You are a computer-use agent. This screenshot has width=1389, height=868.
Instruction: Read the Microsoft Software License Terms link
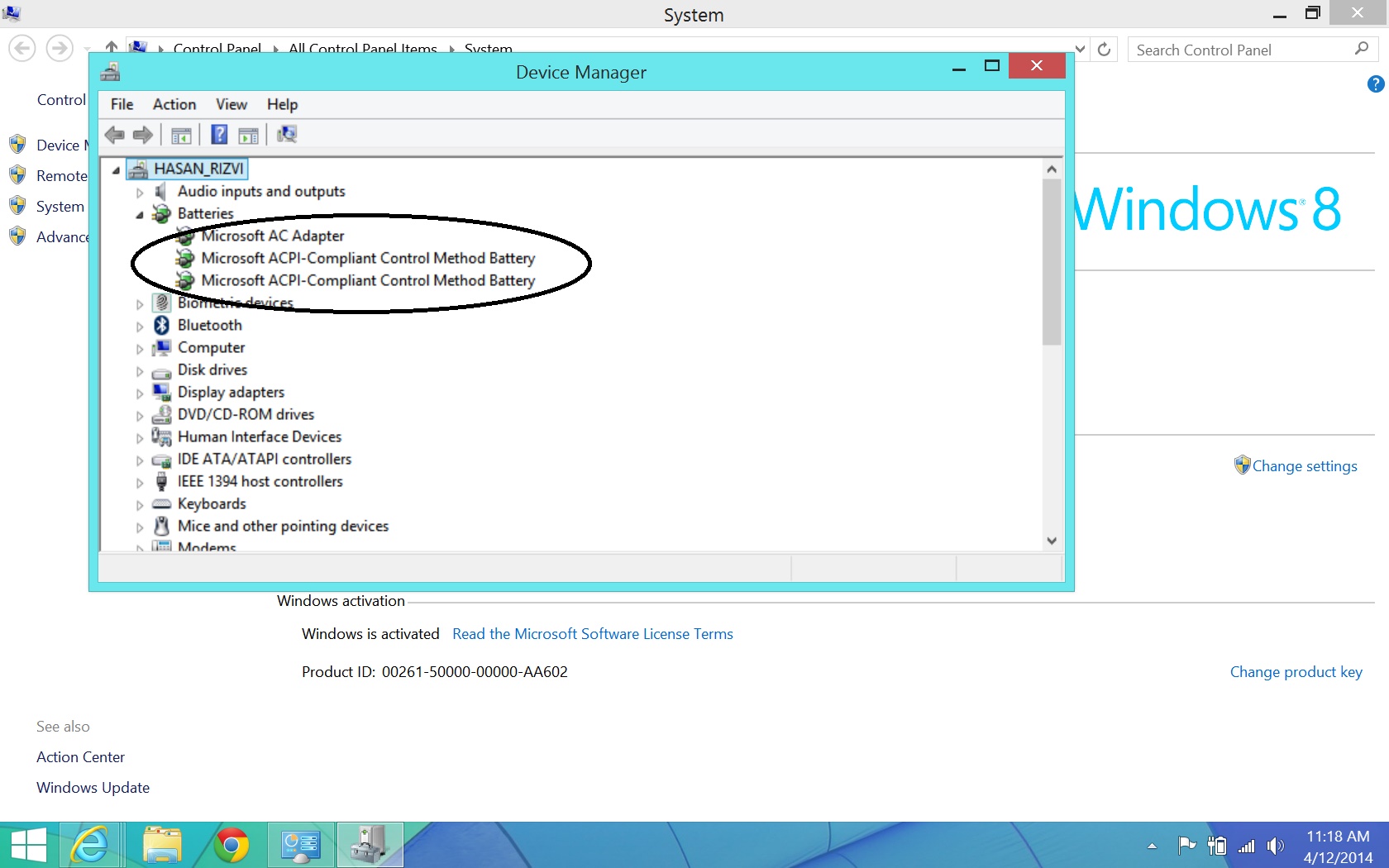593,634
